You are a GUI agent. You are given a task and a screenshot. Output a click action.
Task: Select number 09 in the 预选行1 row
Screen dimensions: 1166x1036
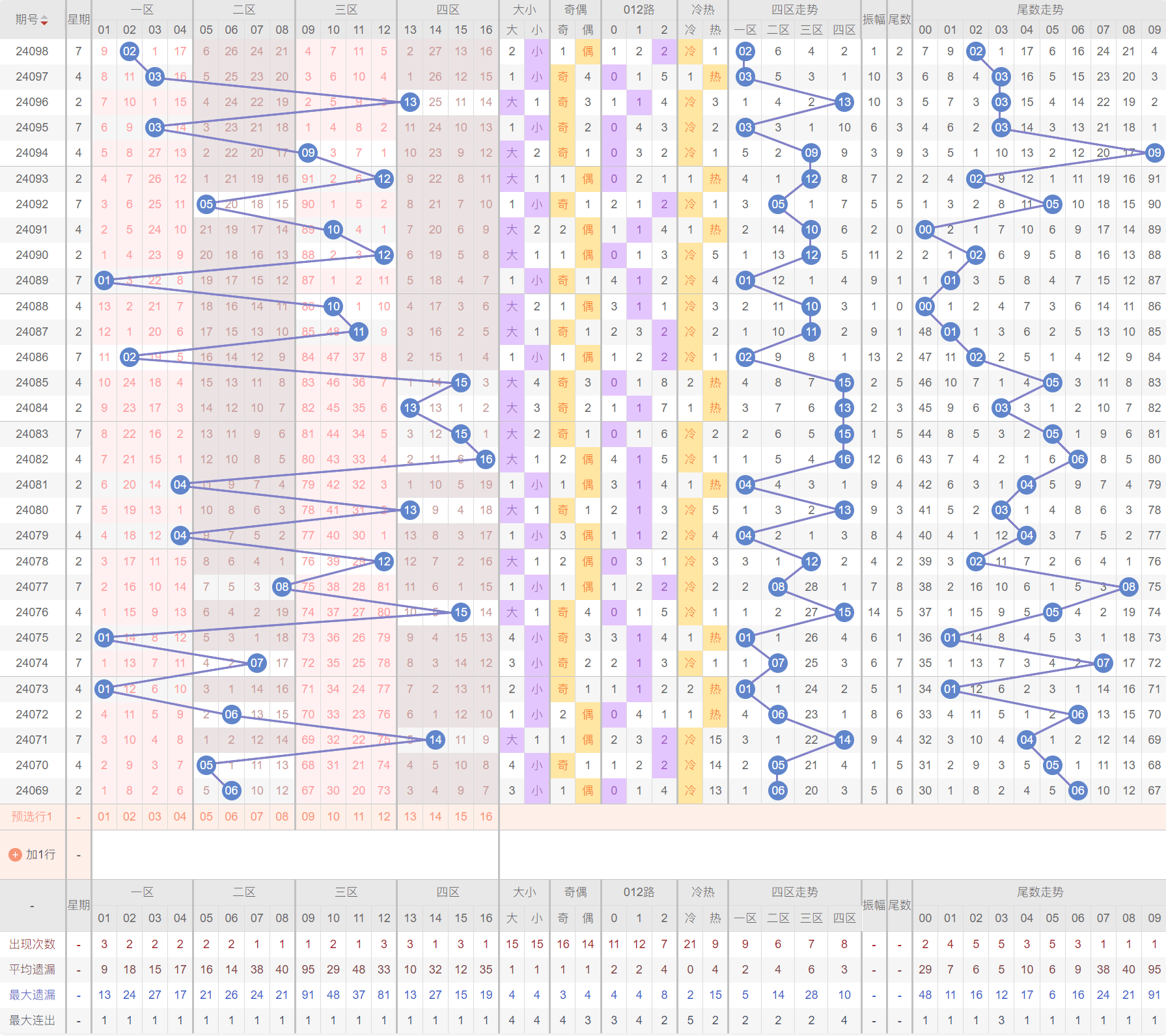[308, 816]
